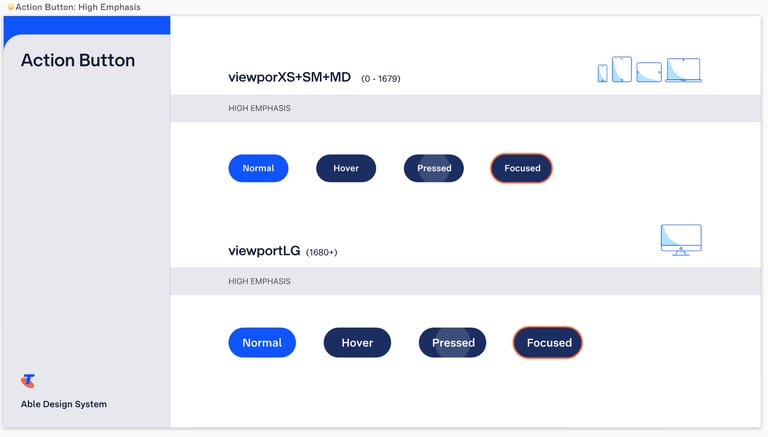768x437 pixels.
Task: Select the 'Action Button' sidebar heading
Action: (78, 60)
